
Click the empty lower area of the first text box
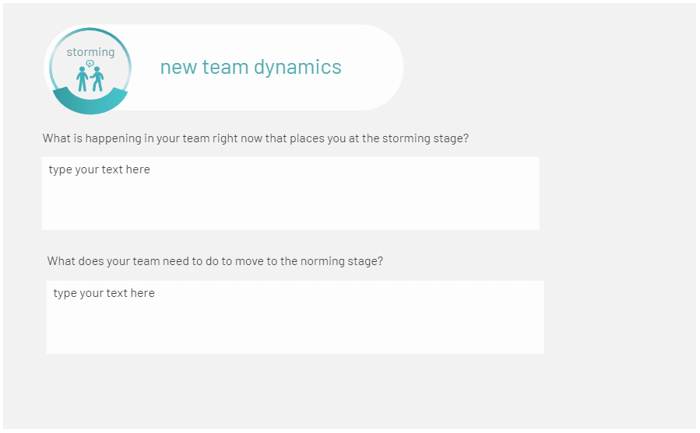point(291,210)
